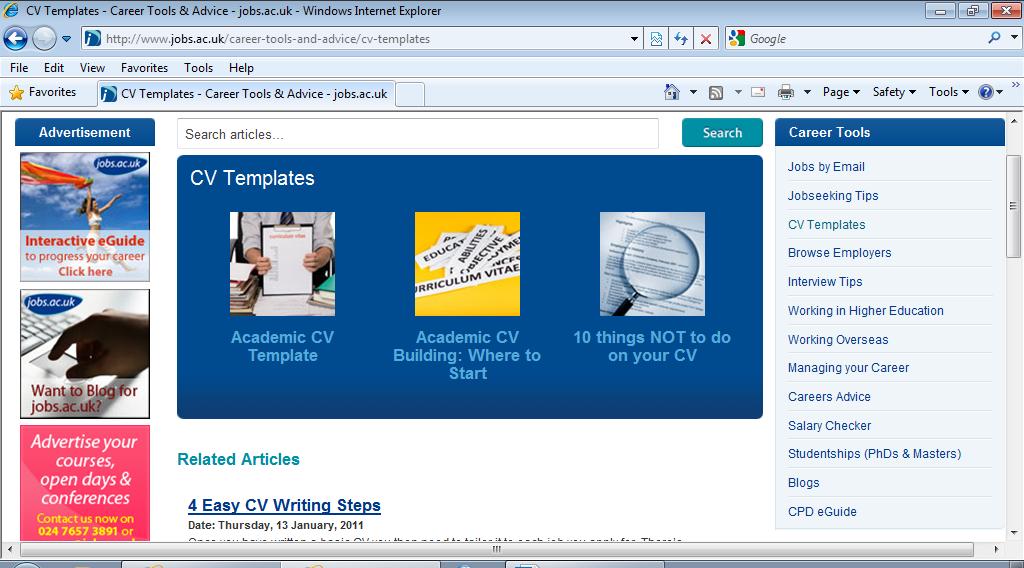The height and width of the screenshot is (568, 1024).
Task: Open 10 things NOT to do link
Action: tap(652, 347)
